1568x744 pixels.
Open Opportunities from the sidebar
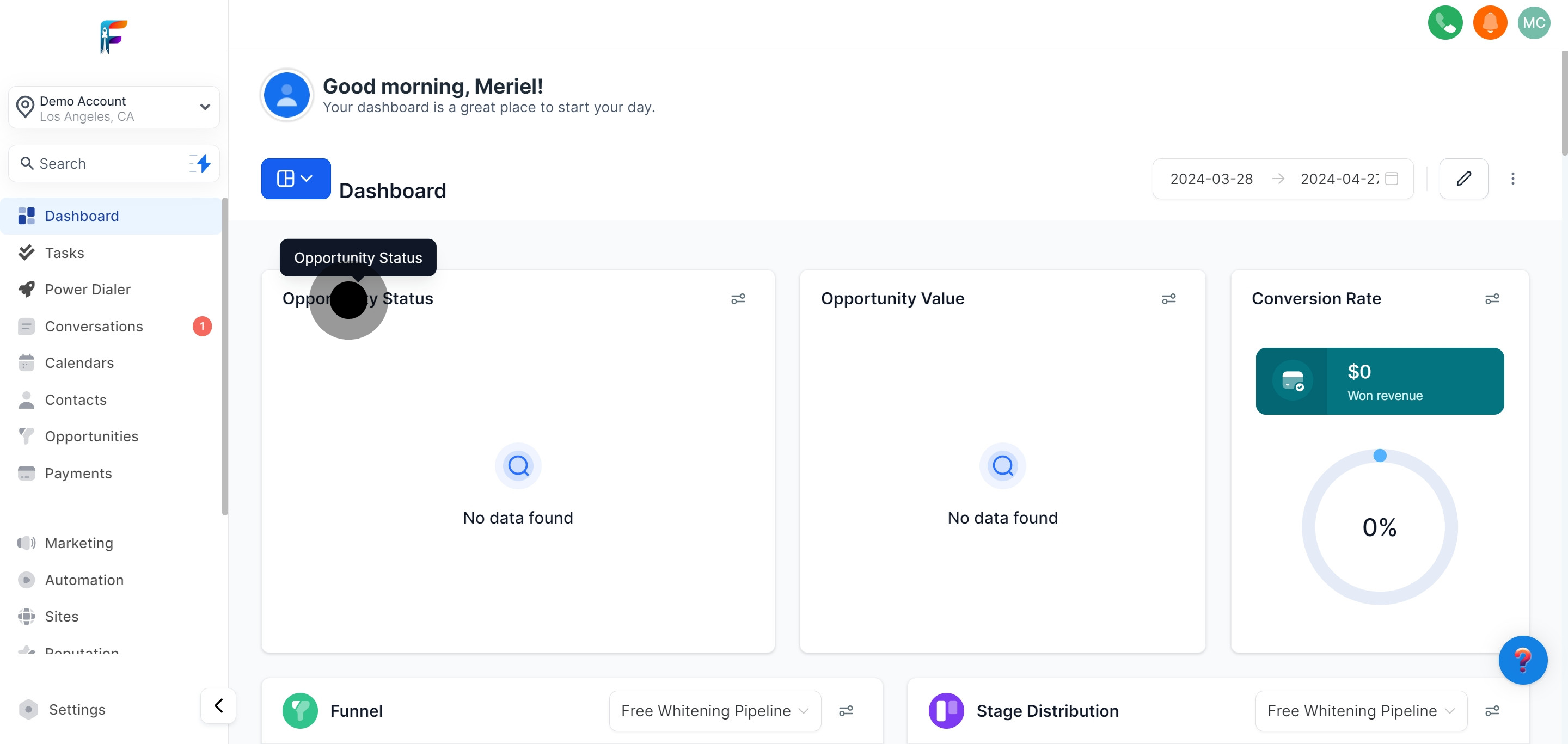pyautogui.click(x=91, y=437)
